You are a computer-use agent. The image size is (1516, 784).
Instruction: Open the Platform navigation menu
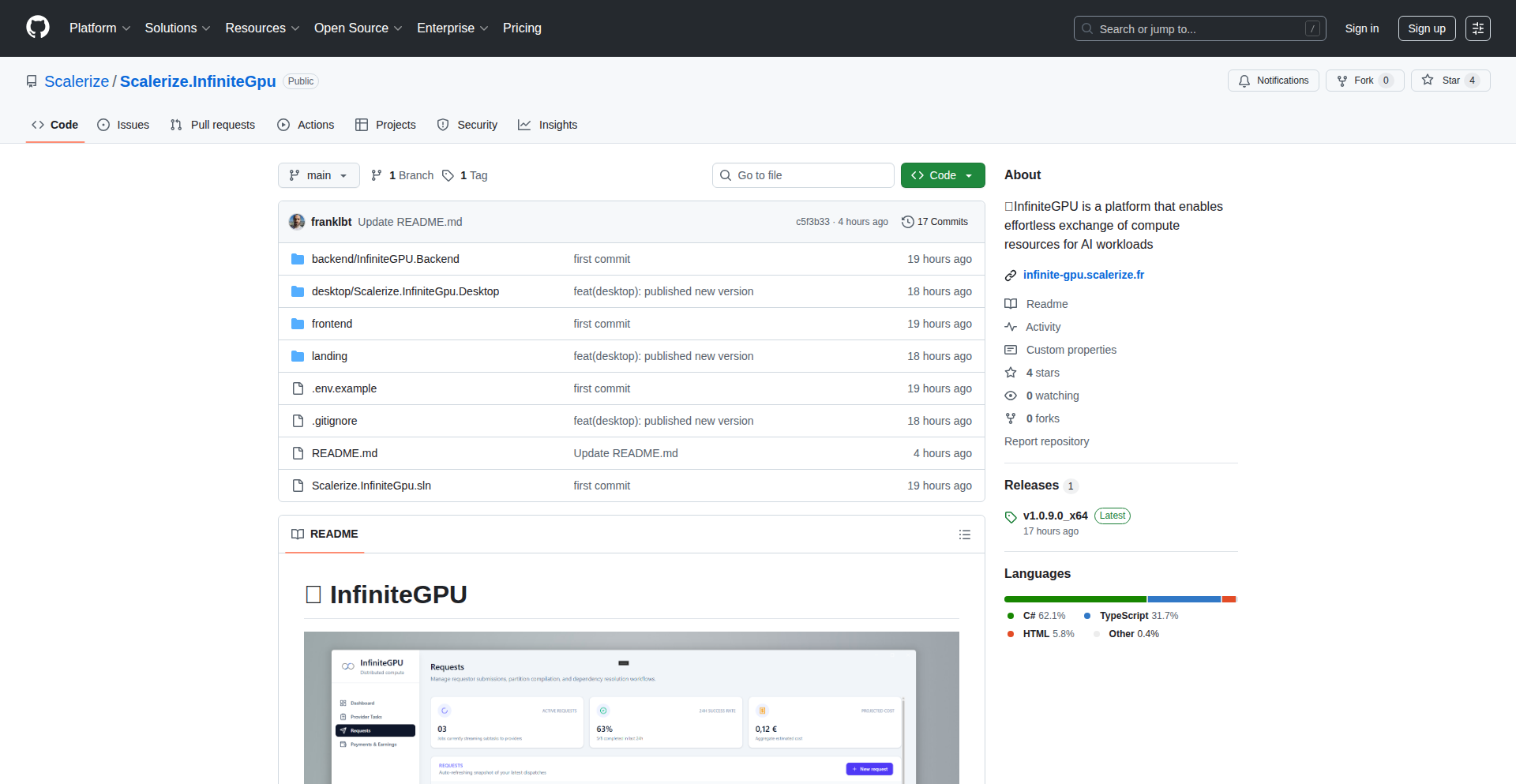click(x=99, y=28)
